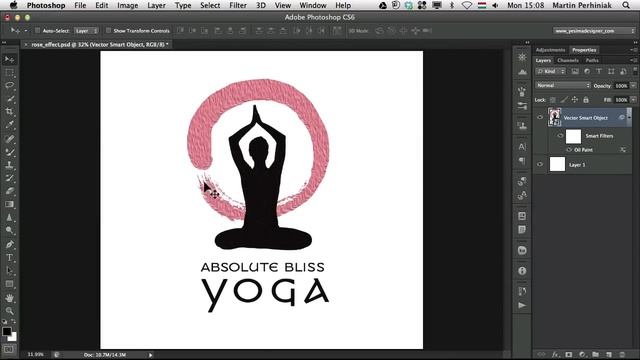Toggle lock transparent pixels
The height and width of the screenshot is (360, 640).
pyautogui.click(x=552, y=100)
